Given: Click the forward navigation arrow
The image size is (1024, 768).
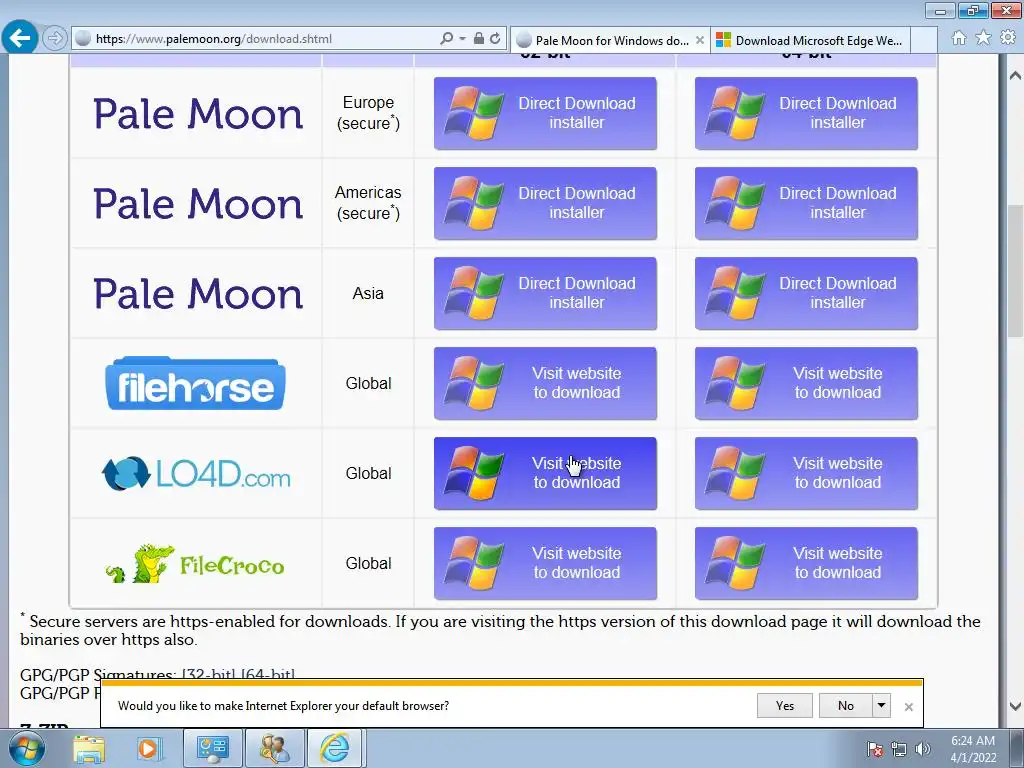Looking at the screenshot, I should tap(55, 39).
